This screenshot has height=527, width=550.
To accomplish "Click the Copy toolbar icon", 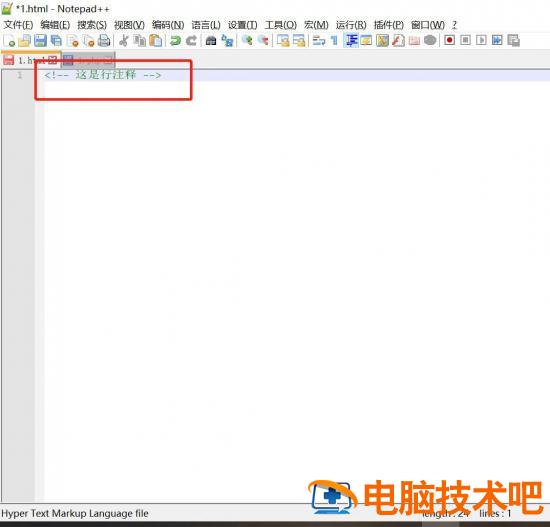I will 140,41.
